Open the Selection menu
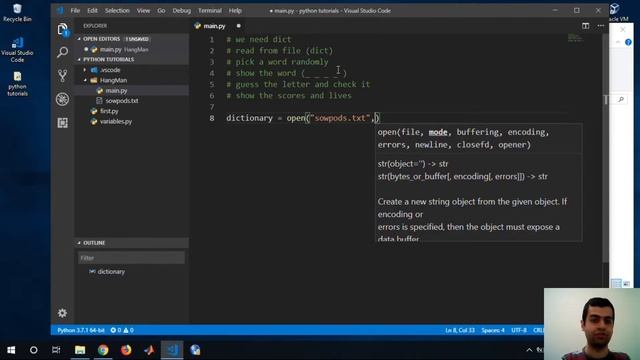The width and height of the screenshot is (640, 360). [117, 11]
